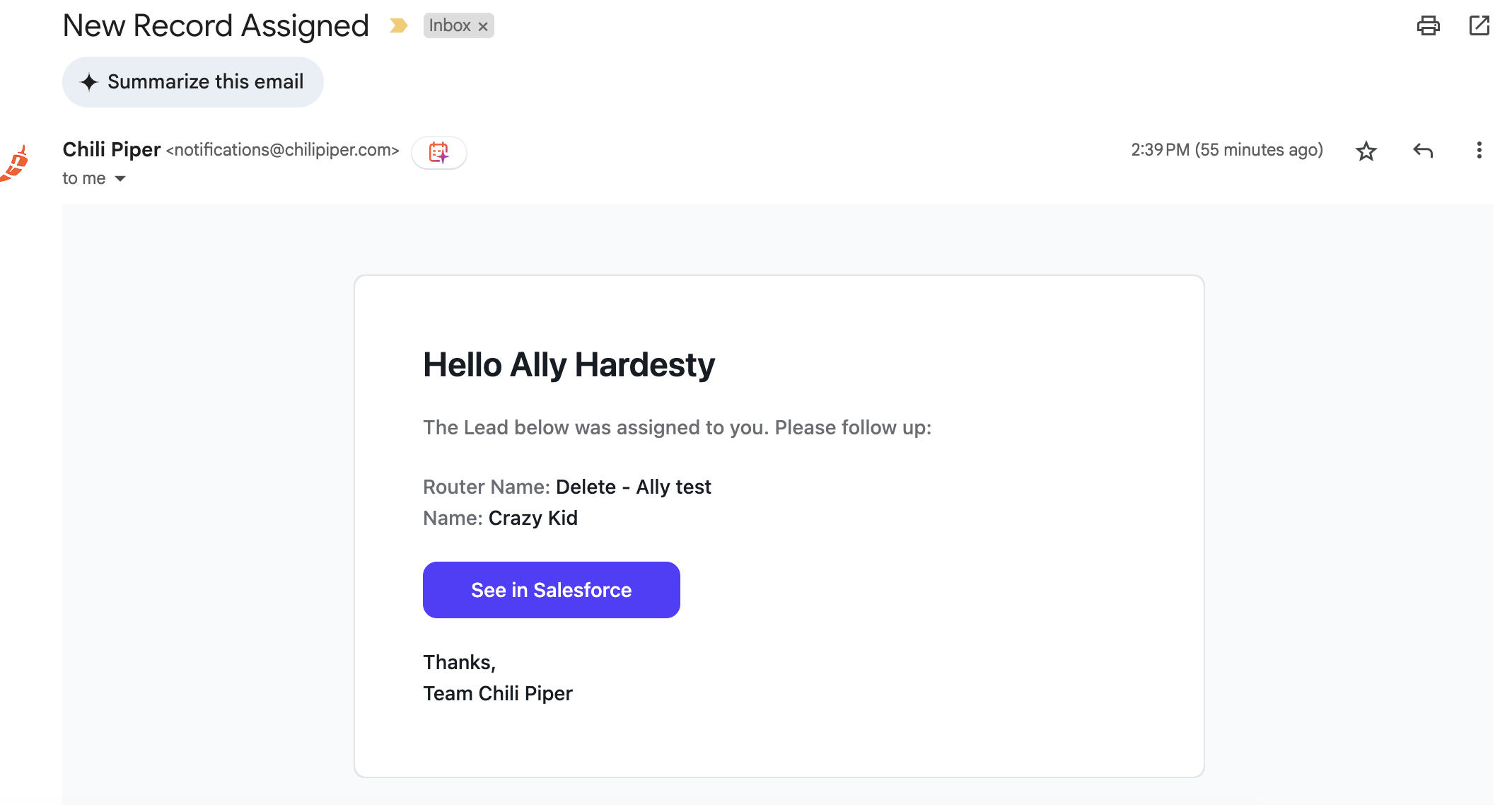Screen dimensions: 1512x805
Task: Click the See in Salesforce button
Action: point(552,590)
